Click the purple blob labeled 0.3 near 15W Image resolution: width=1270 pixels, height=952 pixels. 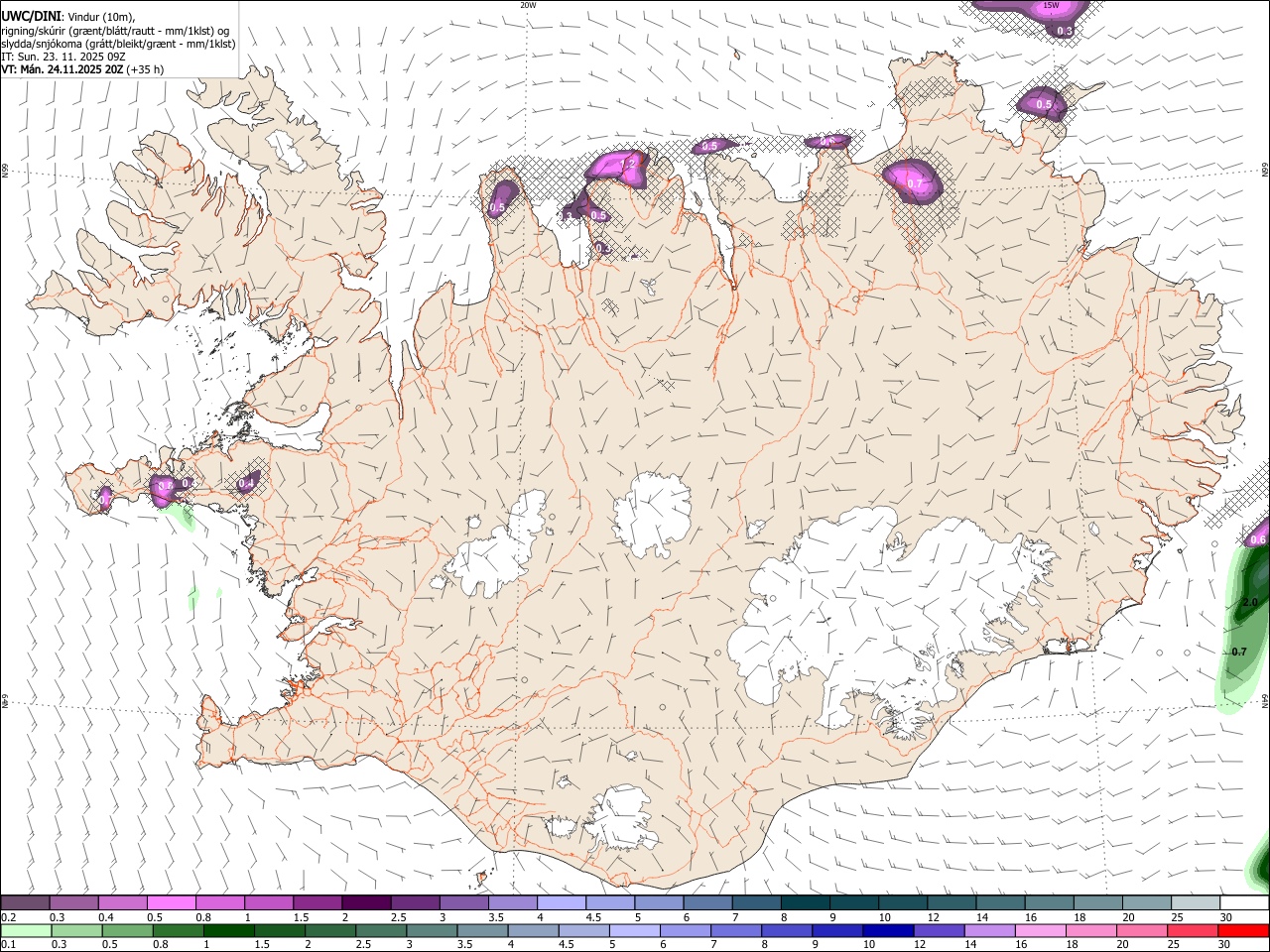tap(1065, 29)
